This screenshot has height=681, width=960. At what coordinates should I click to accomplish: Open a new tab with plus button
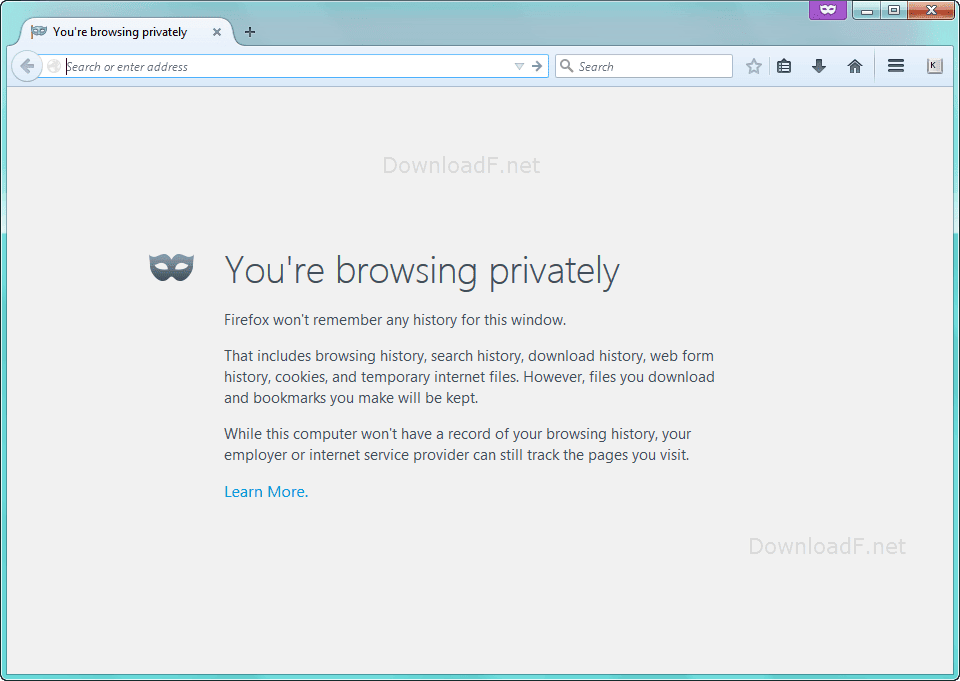pos(250,32)
